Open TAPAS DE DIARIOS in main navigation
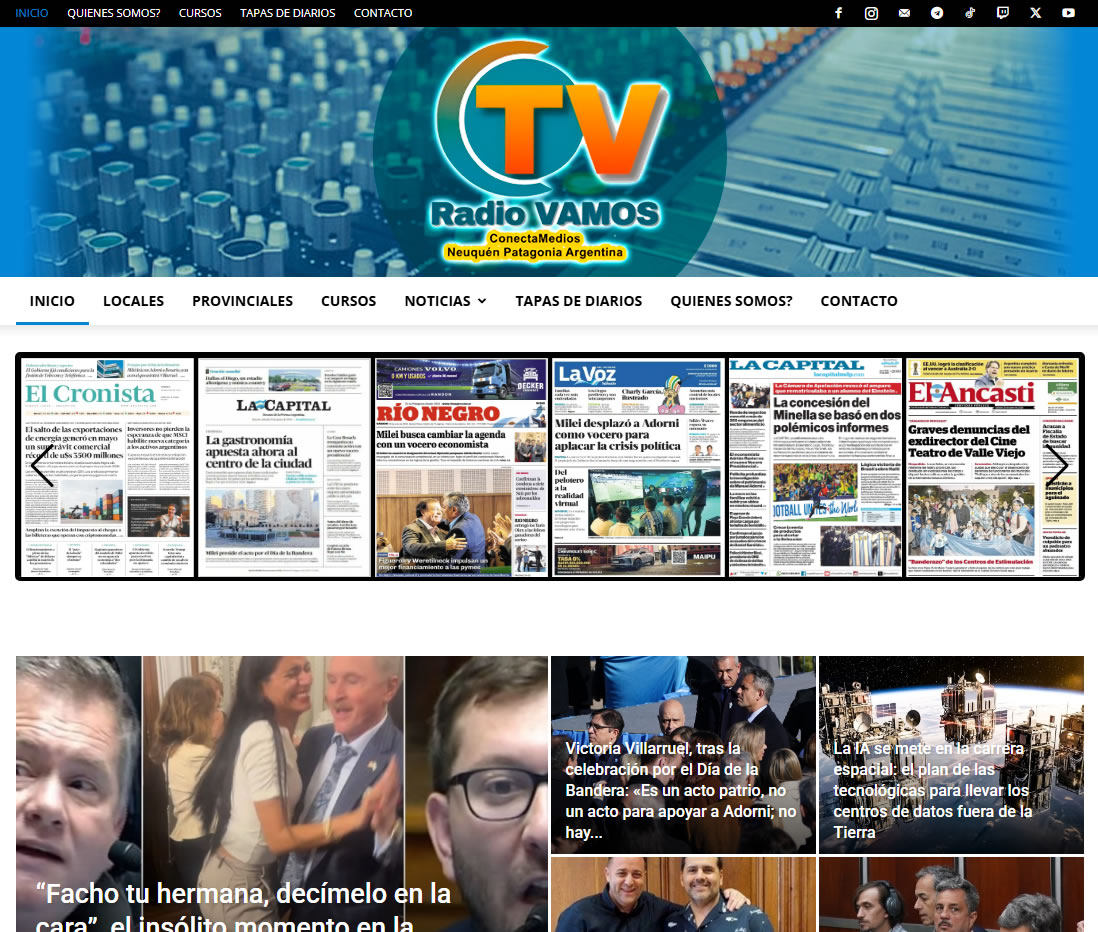The height and width of the screenshot is (932, 1098). click(578, 301)
